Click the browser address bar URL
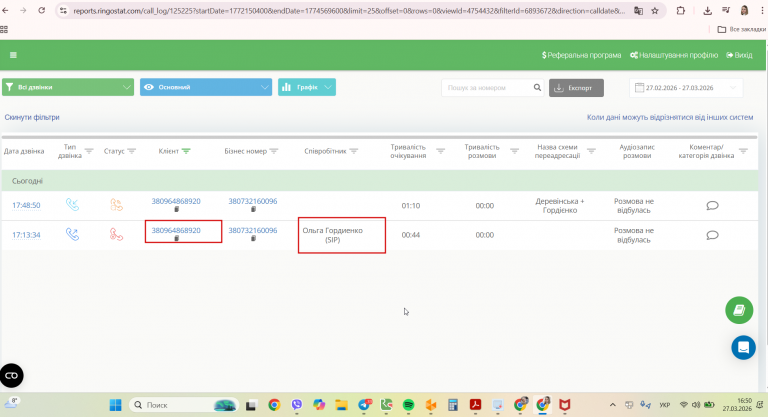 coord(349,10)
